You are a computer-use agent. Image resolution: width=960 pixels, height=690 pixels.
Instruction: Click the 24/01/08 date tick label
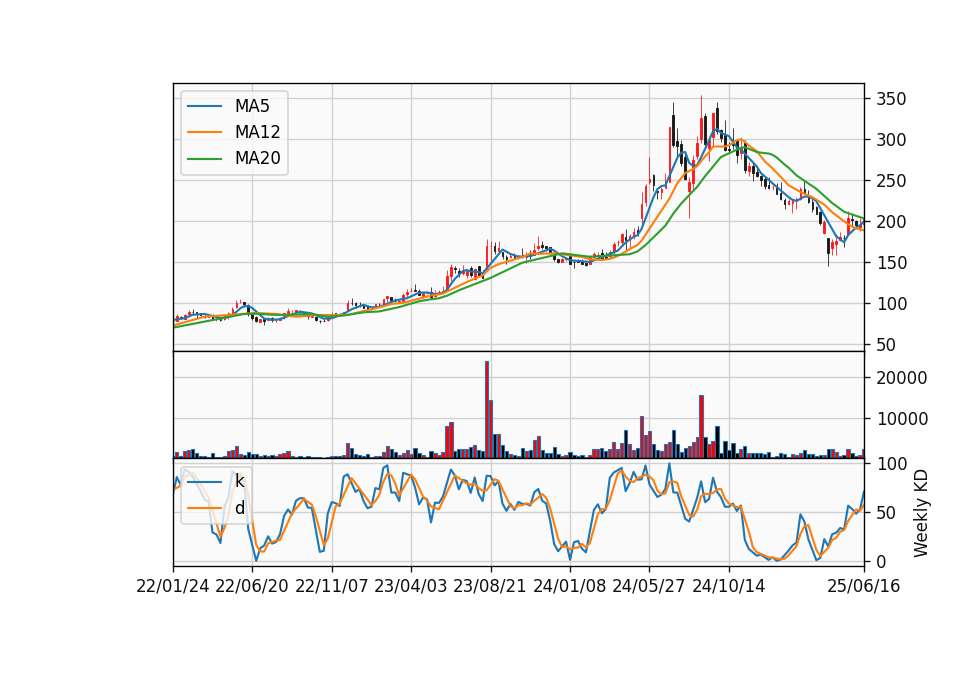(x=570, y=586)
